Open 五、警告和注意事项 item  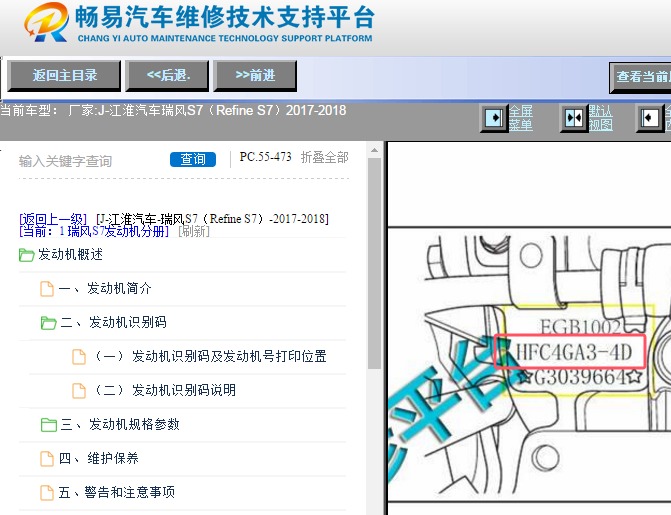coord(117,492)
